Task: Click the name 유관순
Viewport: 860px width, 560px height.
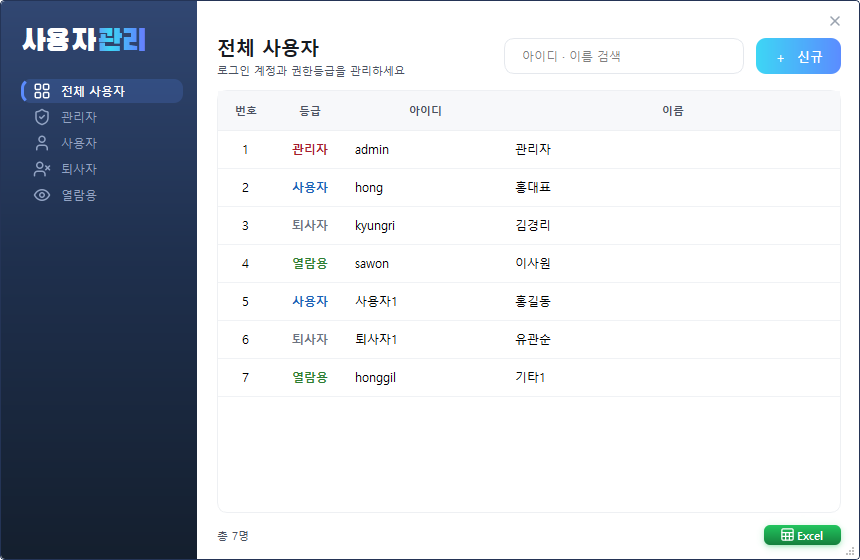Action: tap(533, 340)
